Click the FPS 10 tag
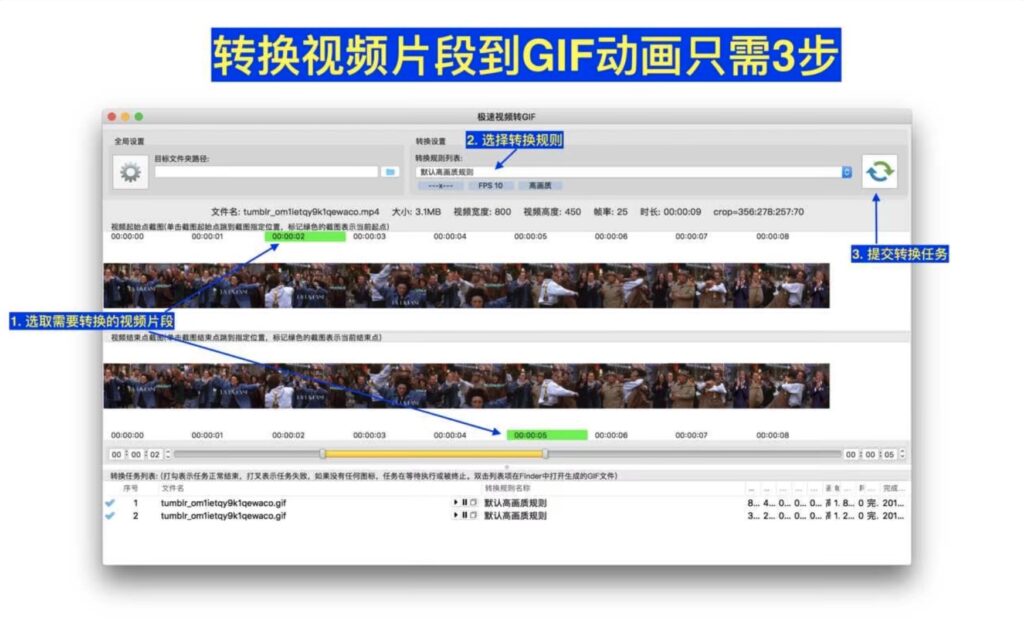This screenshot has width=1024, height=640. click(x=493, y=187)
